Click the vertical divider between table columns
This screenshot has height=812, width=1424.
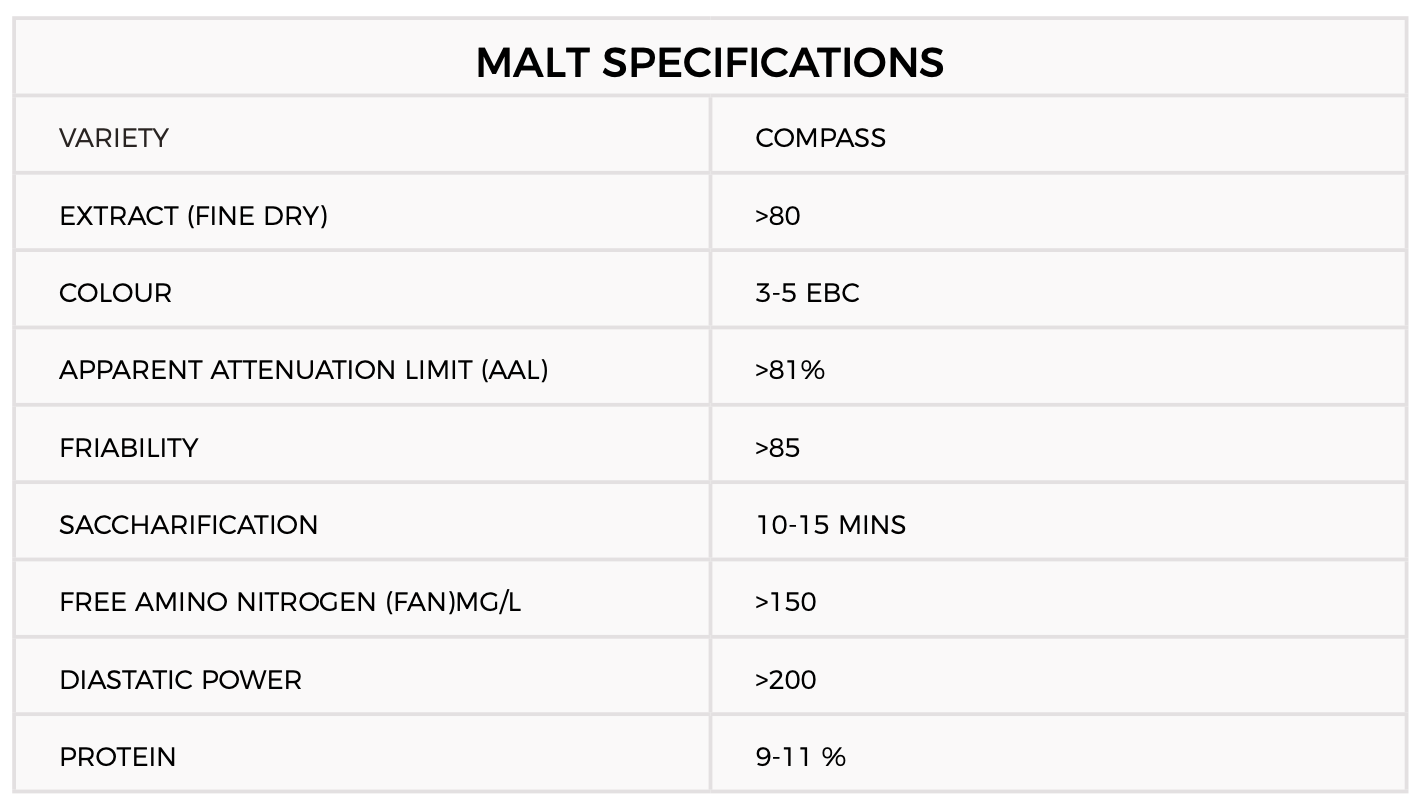(x=711, y=444)
